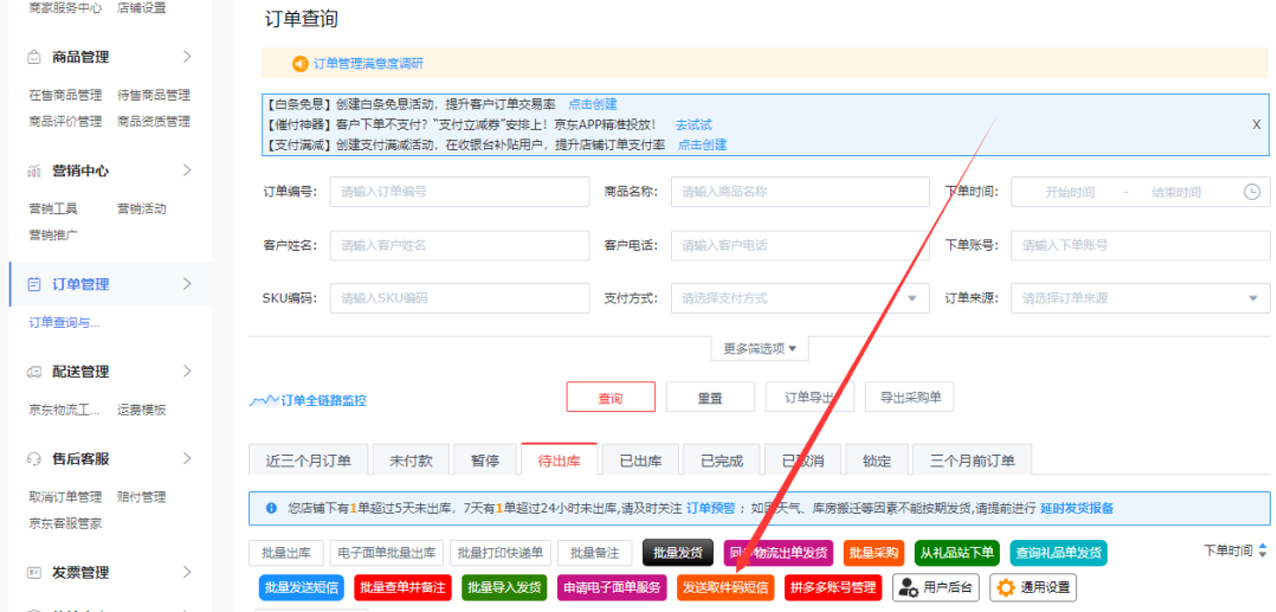Click the black 批量发货 button

(x=678, y=552)
